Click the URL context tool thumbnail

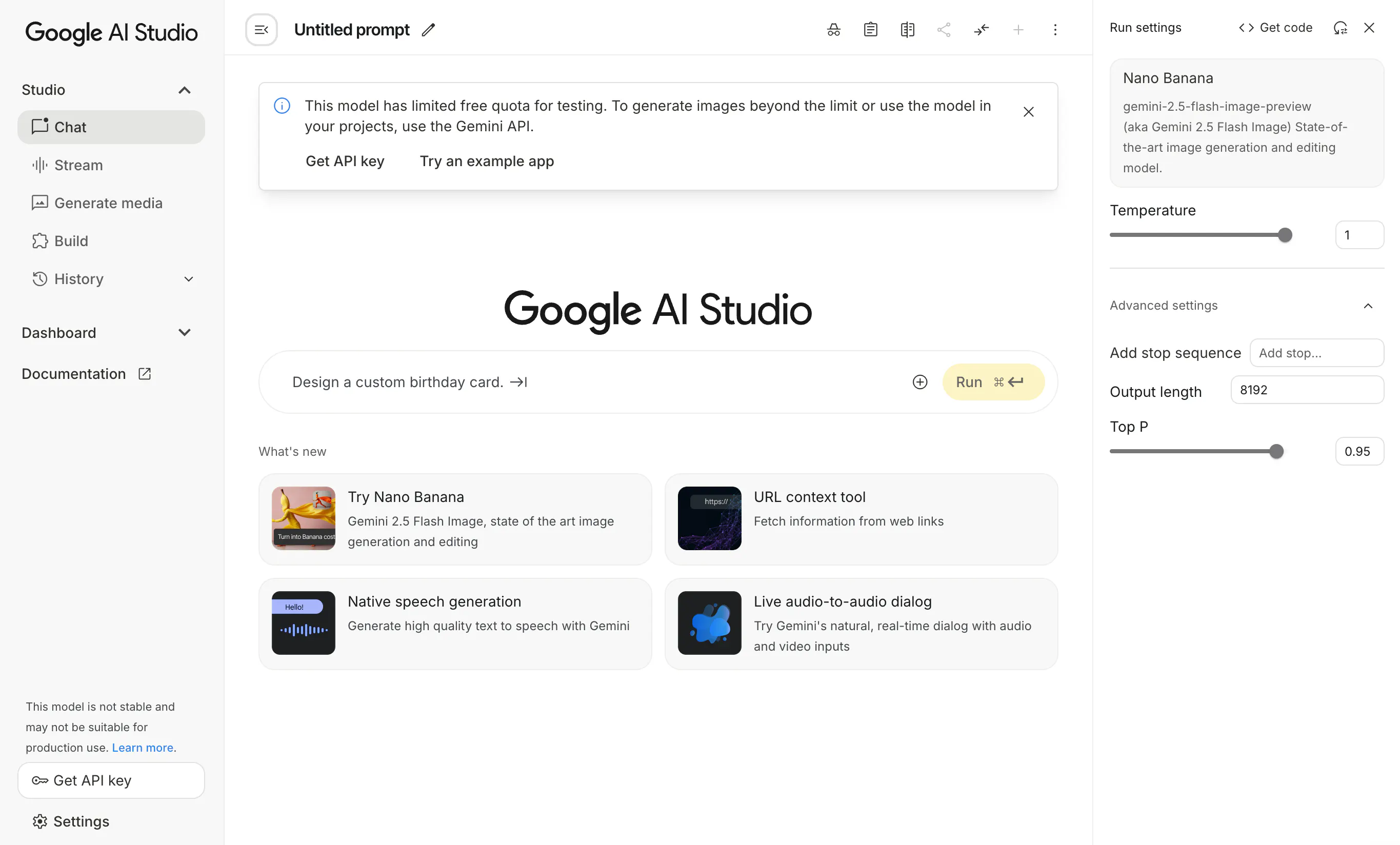[710, 518]
